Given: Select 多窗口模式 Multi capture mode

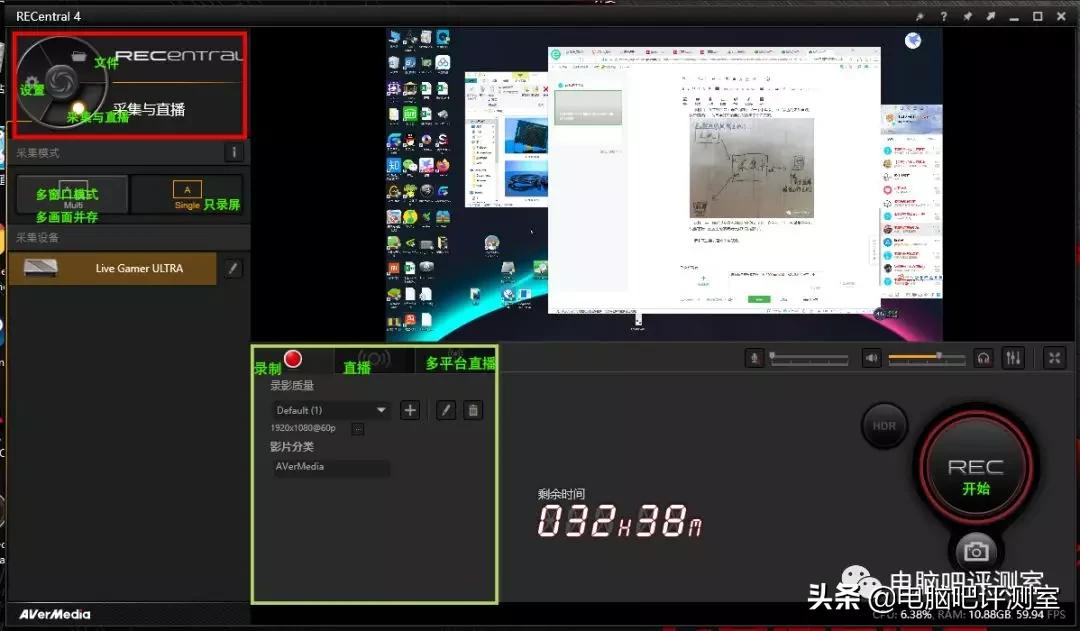Looking at the screenshot, I should pyautogui.click(x=70, y=194).
